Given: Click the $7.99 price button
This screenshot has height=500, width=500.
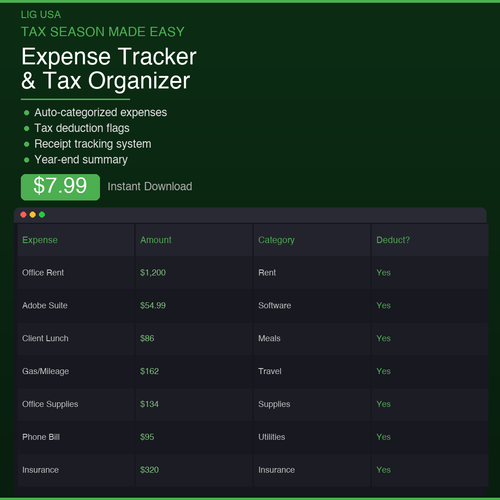Looking at the screenshot, I should click(x=60, y=187).
